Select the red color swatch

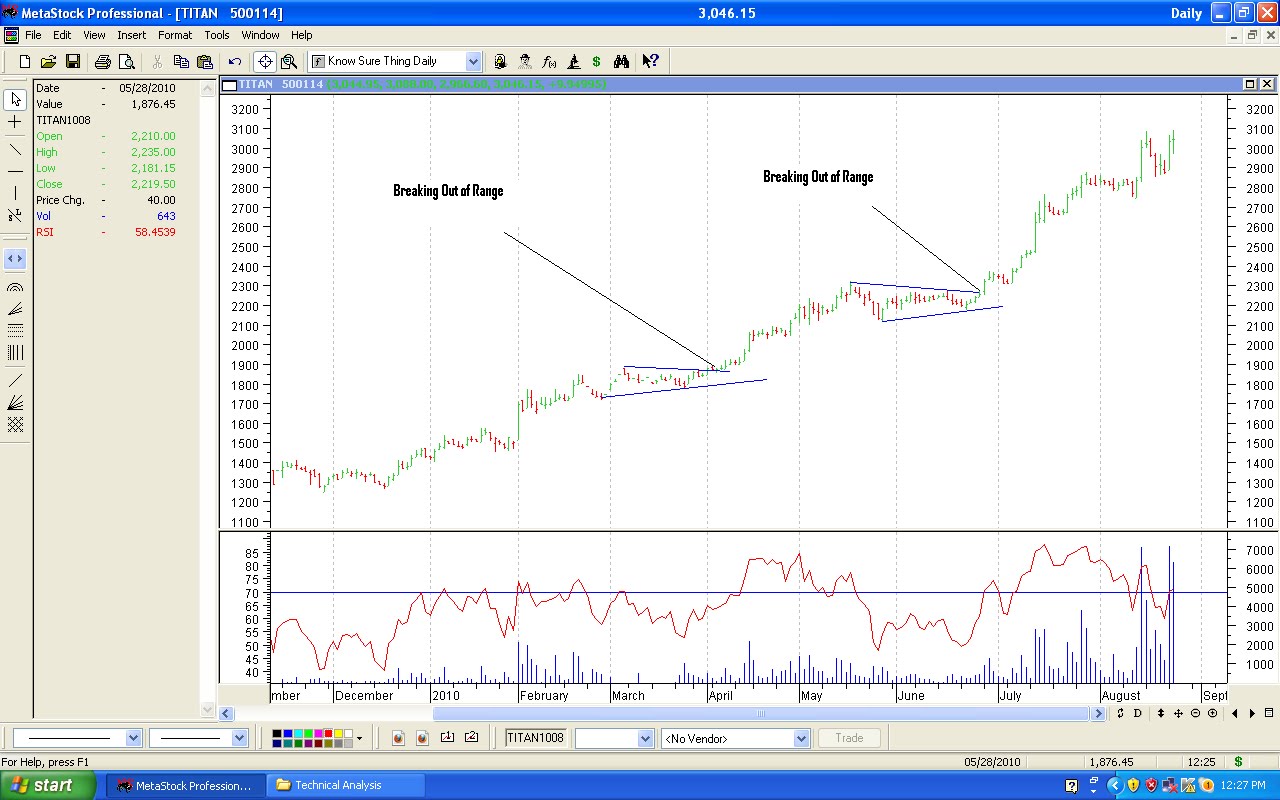pyautogui.click(x=328, y=733)
